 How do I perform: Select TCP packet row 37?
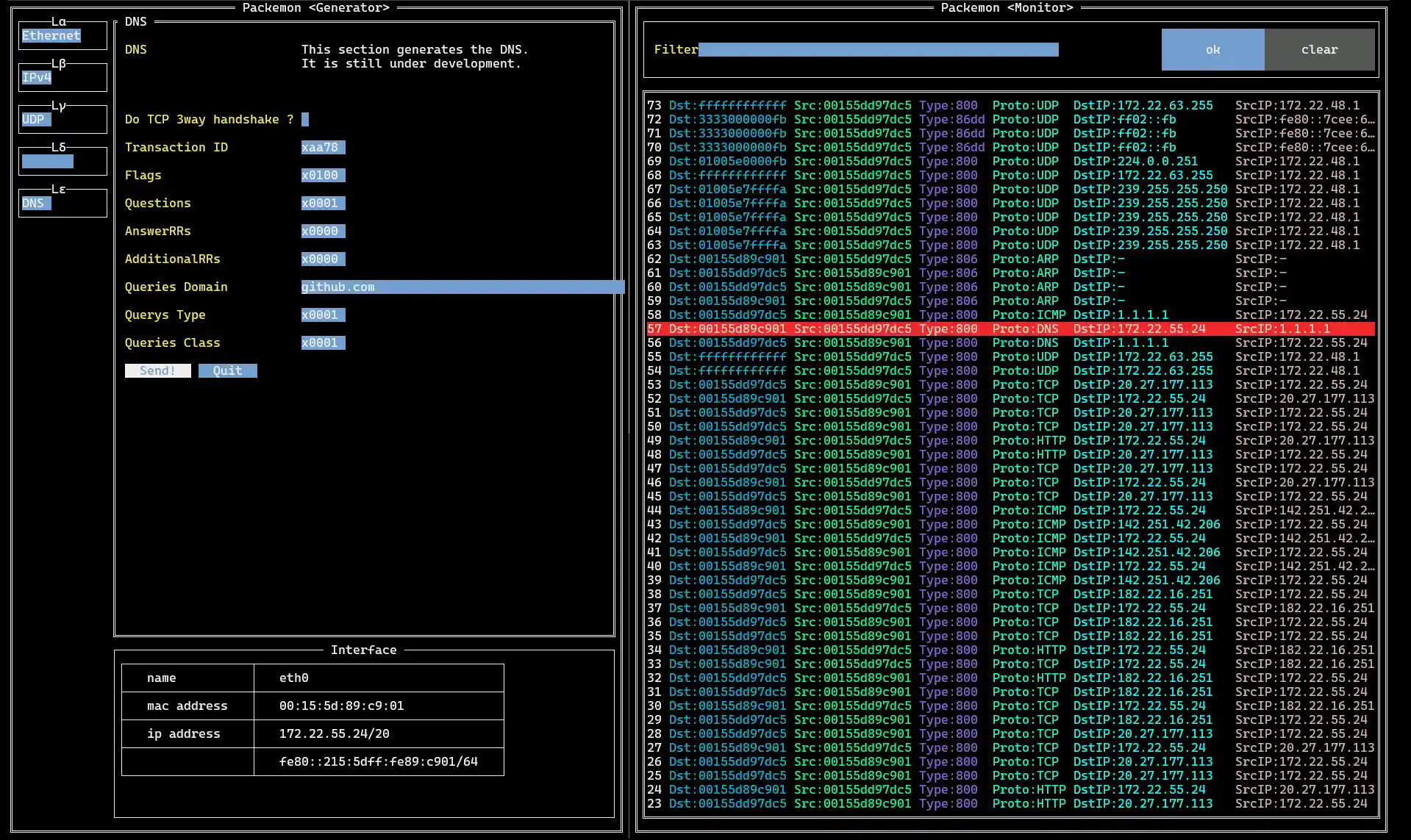pyautogui.click(x=1011, y=608)
